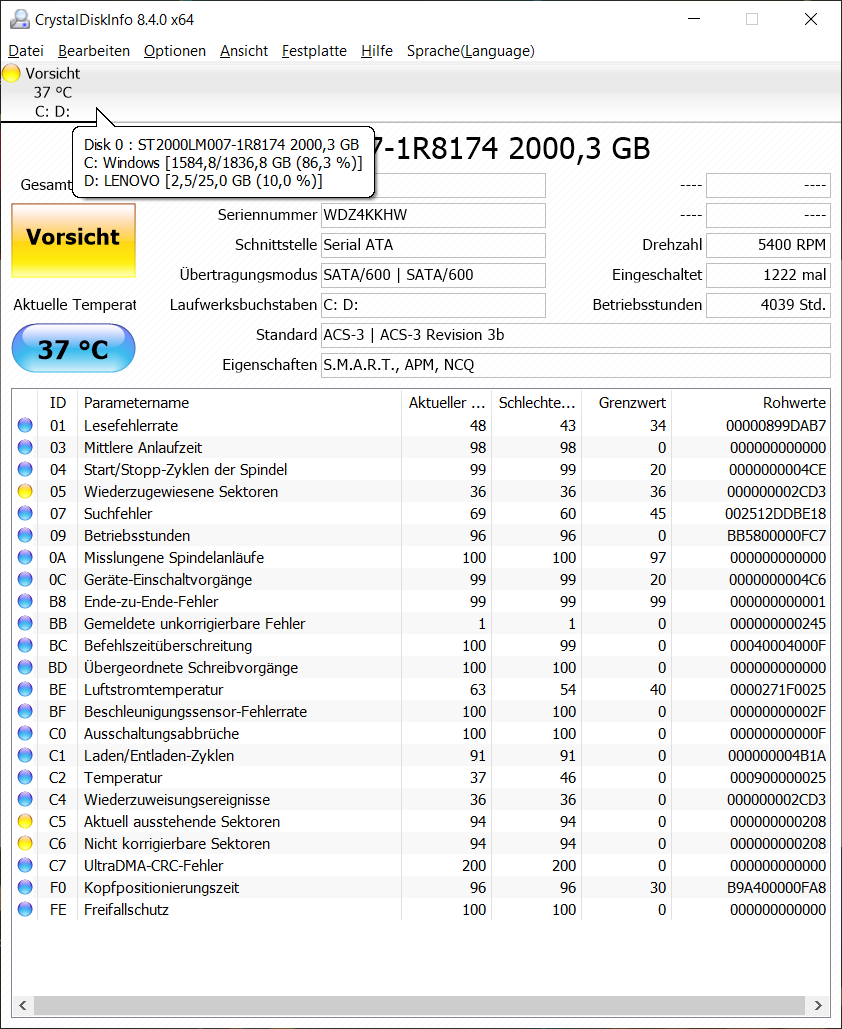This screenshot has width=842, height=1029.
Task: Click the Übertragungsmodus field SATA/600
Action: [433, 275]
